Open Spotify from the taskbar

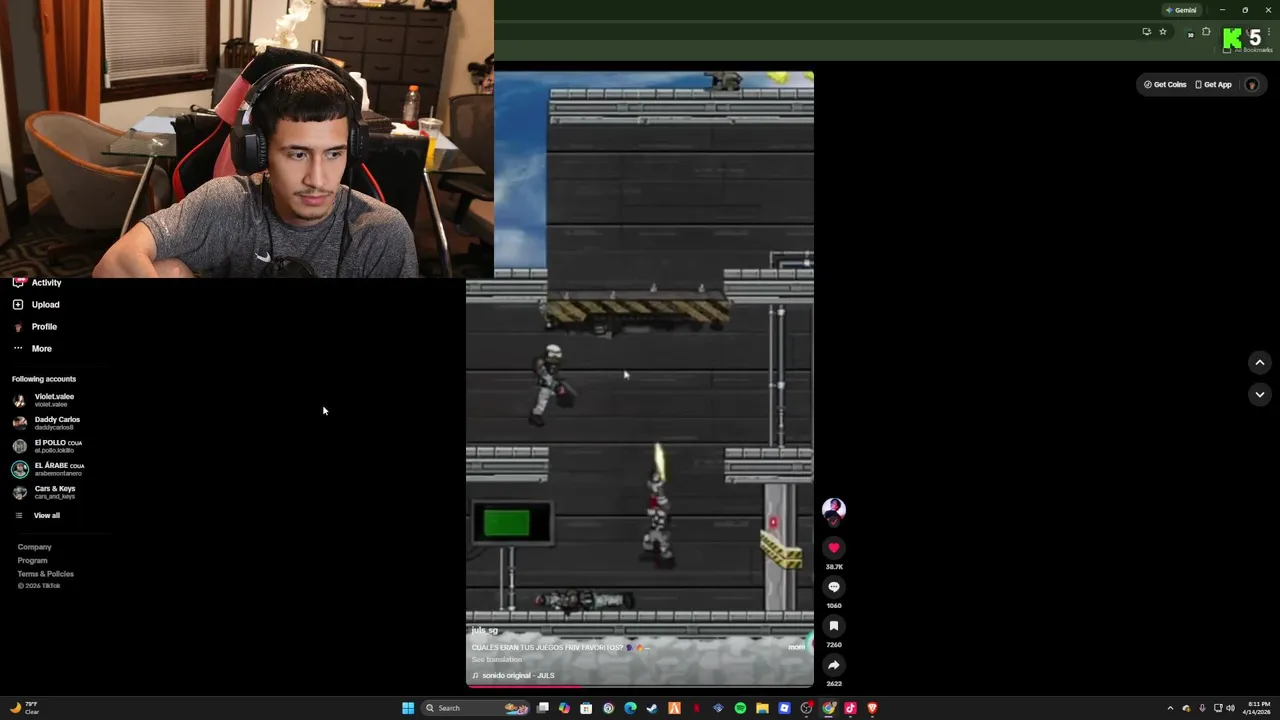740,708
